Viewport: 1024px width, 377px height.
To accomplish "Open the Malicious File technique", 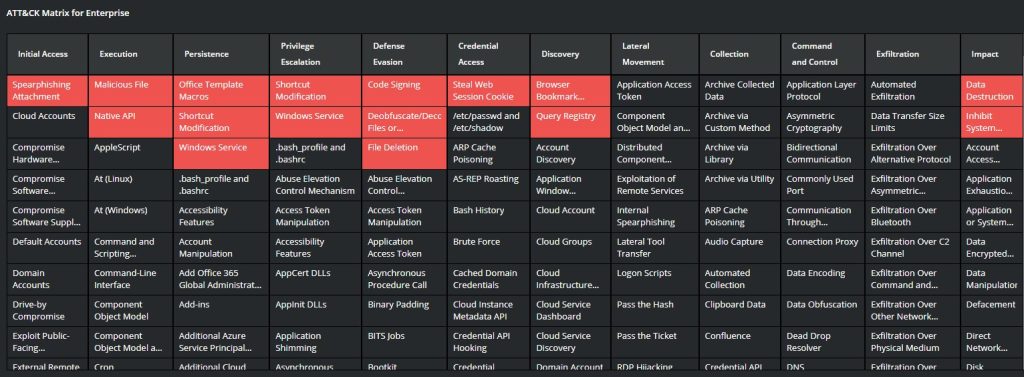I will tap(131, 91).
